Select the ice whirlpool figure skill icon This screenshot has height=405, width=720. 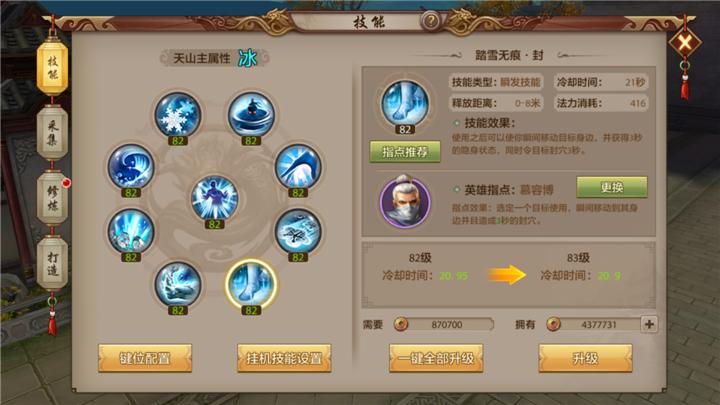251,115
